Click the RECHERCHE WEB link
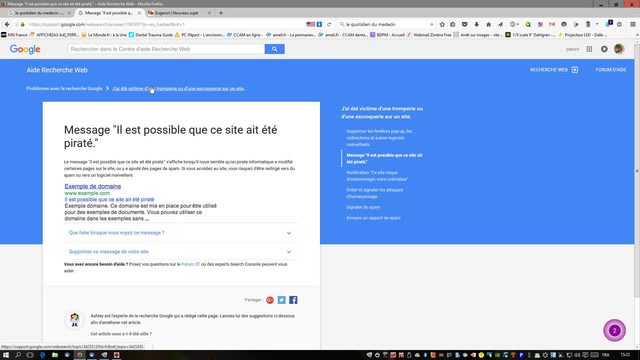 pyautogui.click(x=554, y=70)
